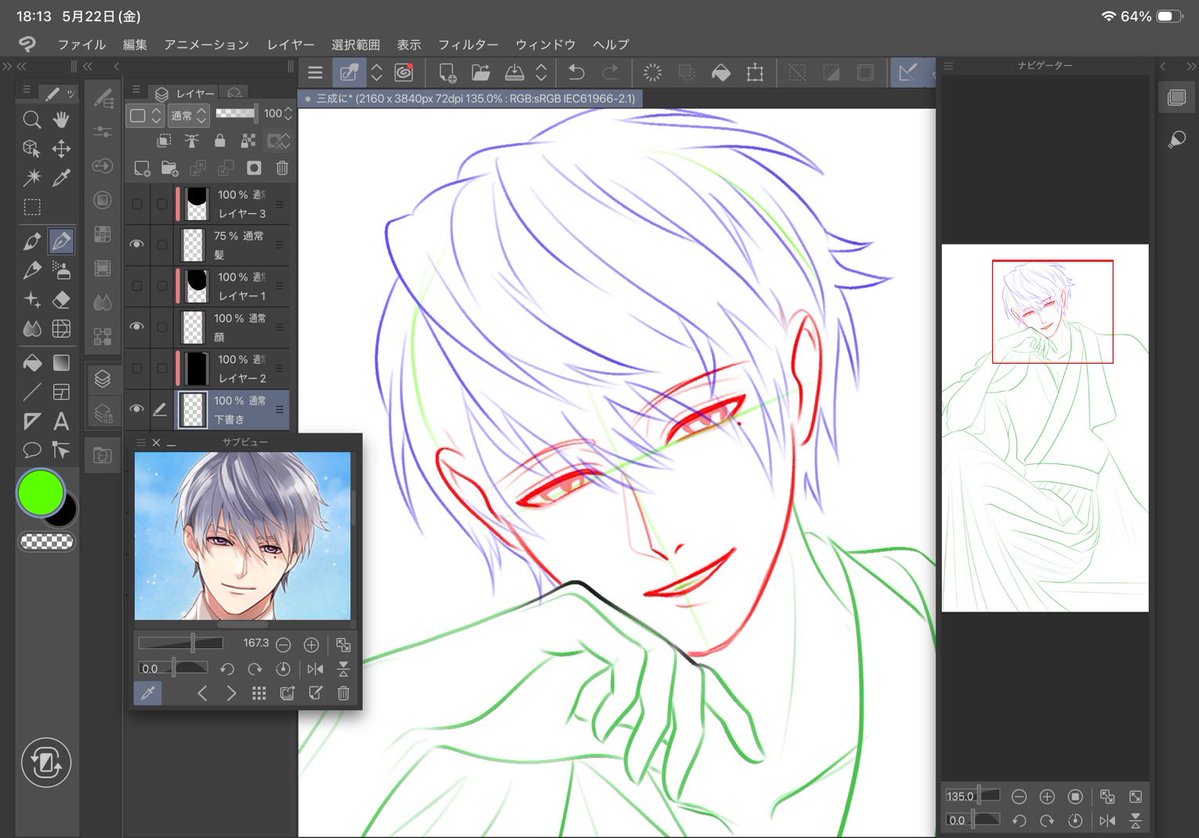Select the Blend droplets tool

coord(31,329)
